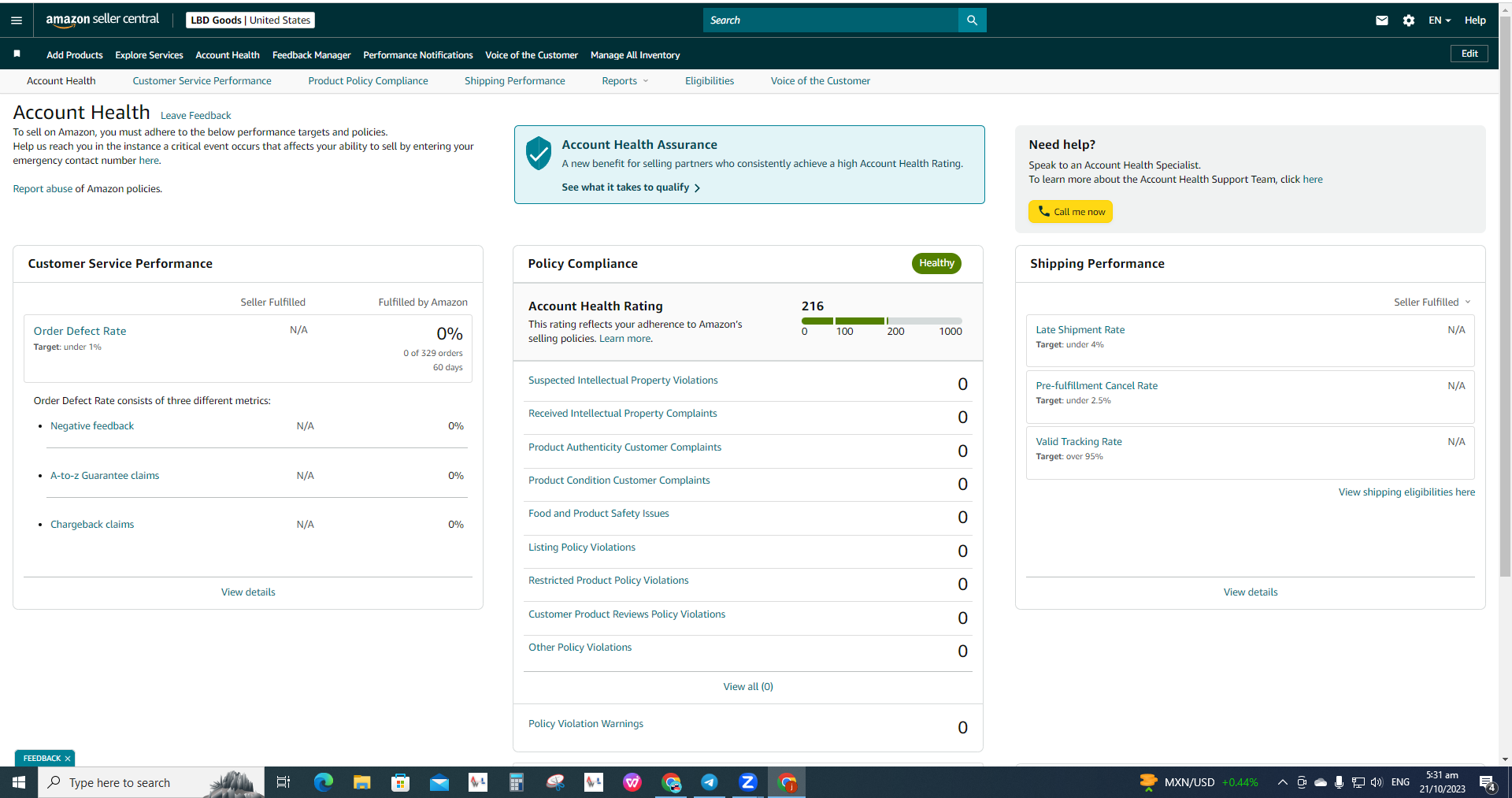Open the Windows notification center

1488,783
